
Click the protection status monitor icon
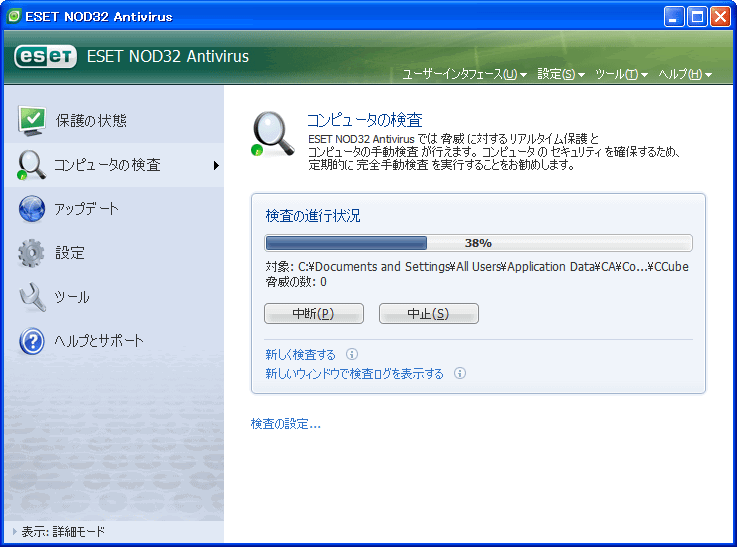point(32,121)
